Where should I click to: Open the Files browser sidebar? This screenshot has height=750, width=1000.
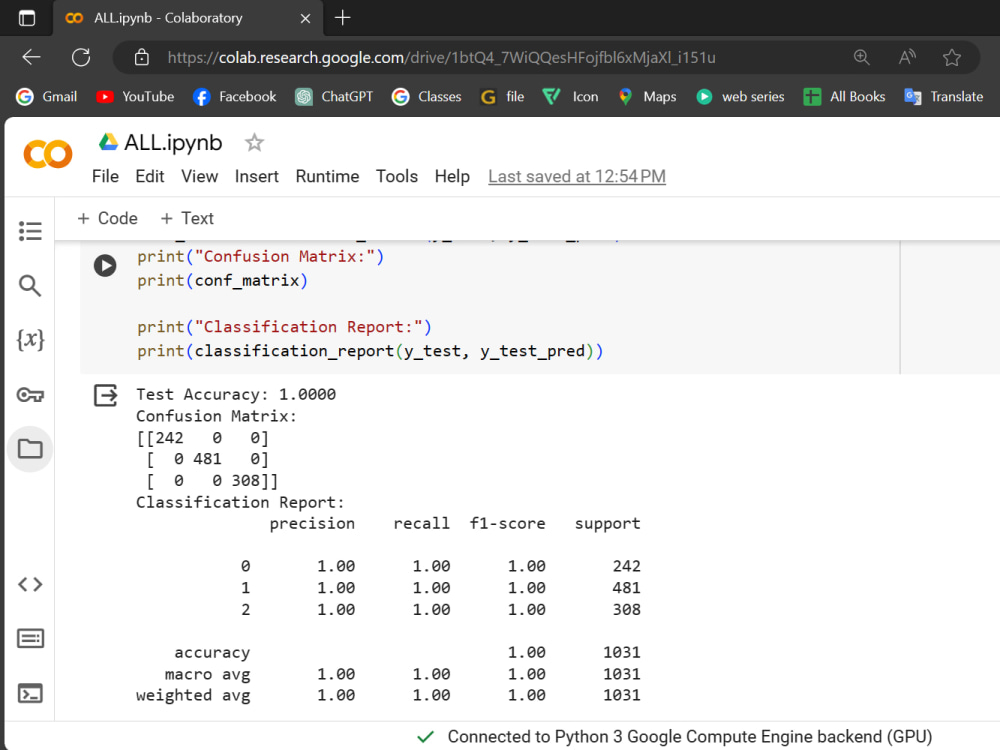(x=30, y=449)
